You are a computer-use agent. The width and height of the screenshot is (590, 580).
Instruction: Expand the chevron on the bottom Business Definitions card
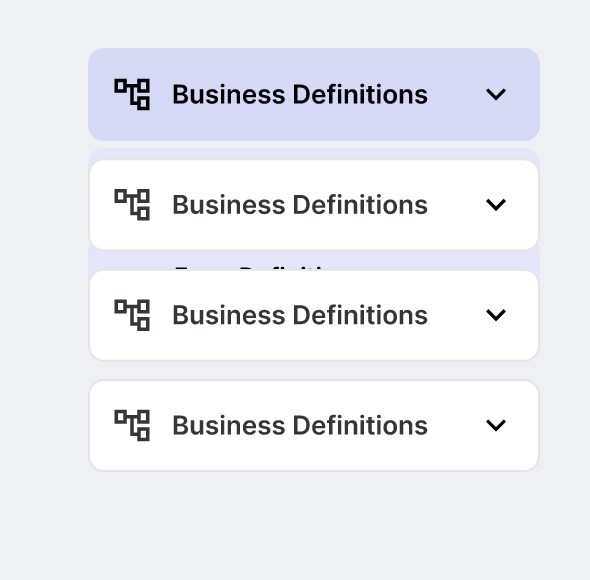496,425
